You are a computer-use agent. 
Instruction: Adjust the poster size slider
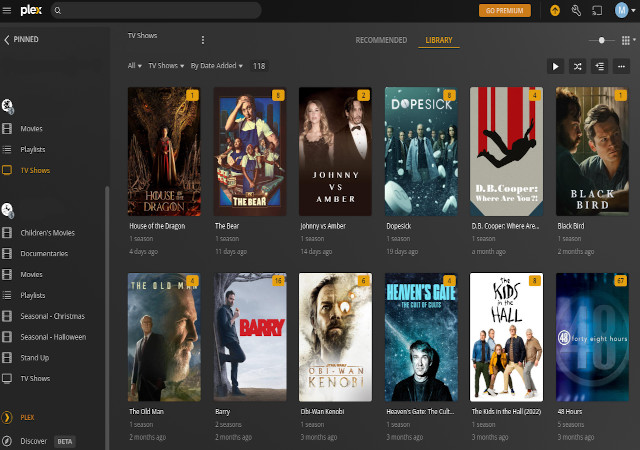[x=601, y=40]
